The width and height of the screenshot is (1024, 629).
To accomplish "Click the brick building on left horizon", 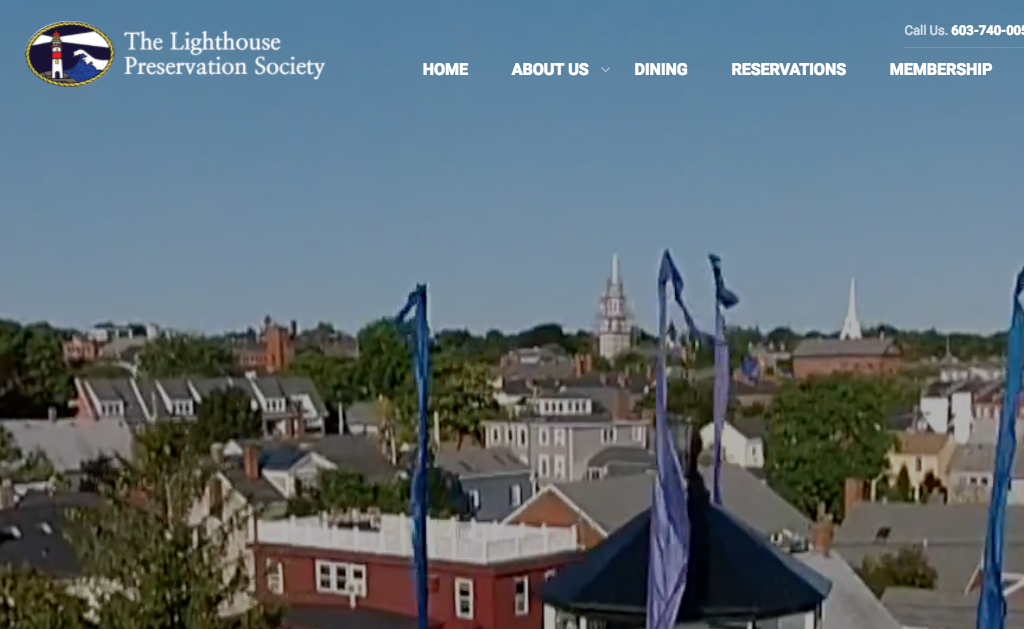I will pyautogui.click(x=265, y=347).
